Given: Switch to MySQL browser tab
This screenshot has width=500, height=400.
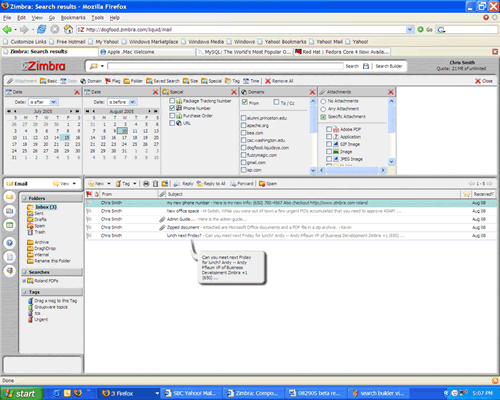Looking at the screenshot, I should click(x=244, y=52).
